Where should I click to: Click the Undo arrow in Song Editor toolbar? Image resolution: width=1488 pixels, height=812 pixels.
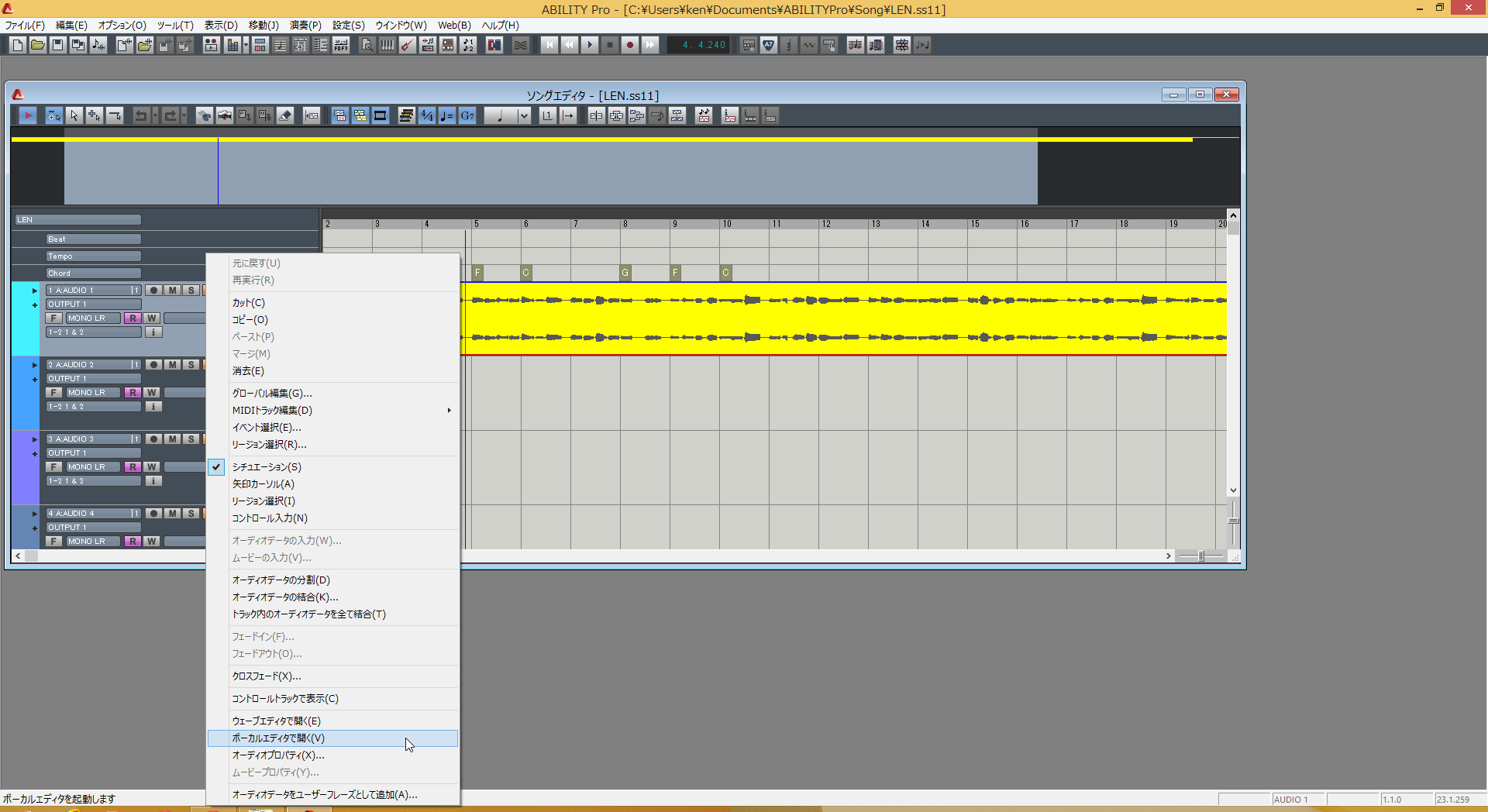(x=140, y=115)
